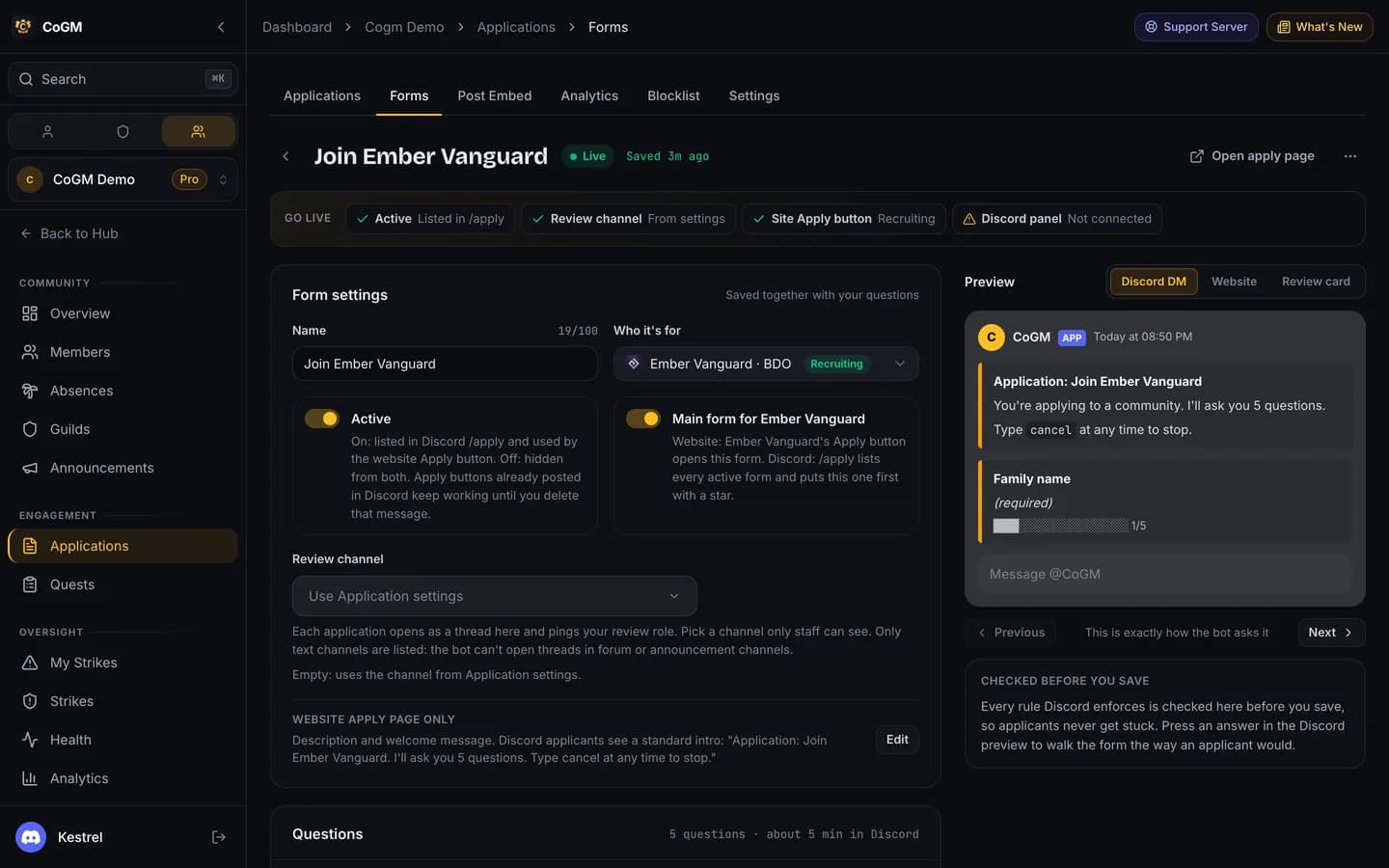Select the Website preview tab
The width and height of the screenshot is (1389, 868).
[x=1234, y=282]
